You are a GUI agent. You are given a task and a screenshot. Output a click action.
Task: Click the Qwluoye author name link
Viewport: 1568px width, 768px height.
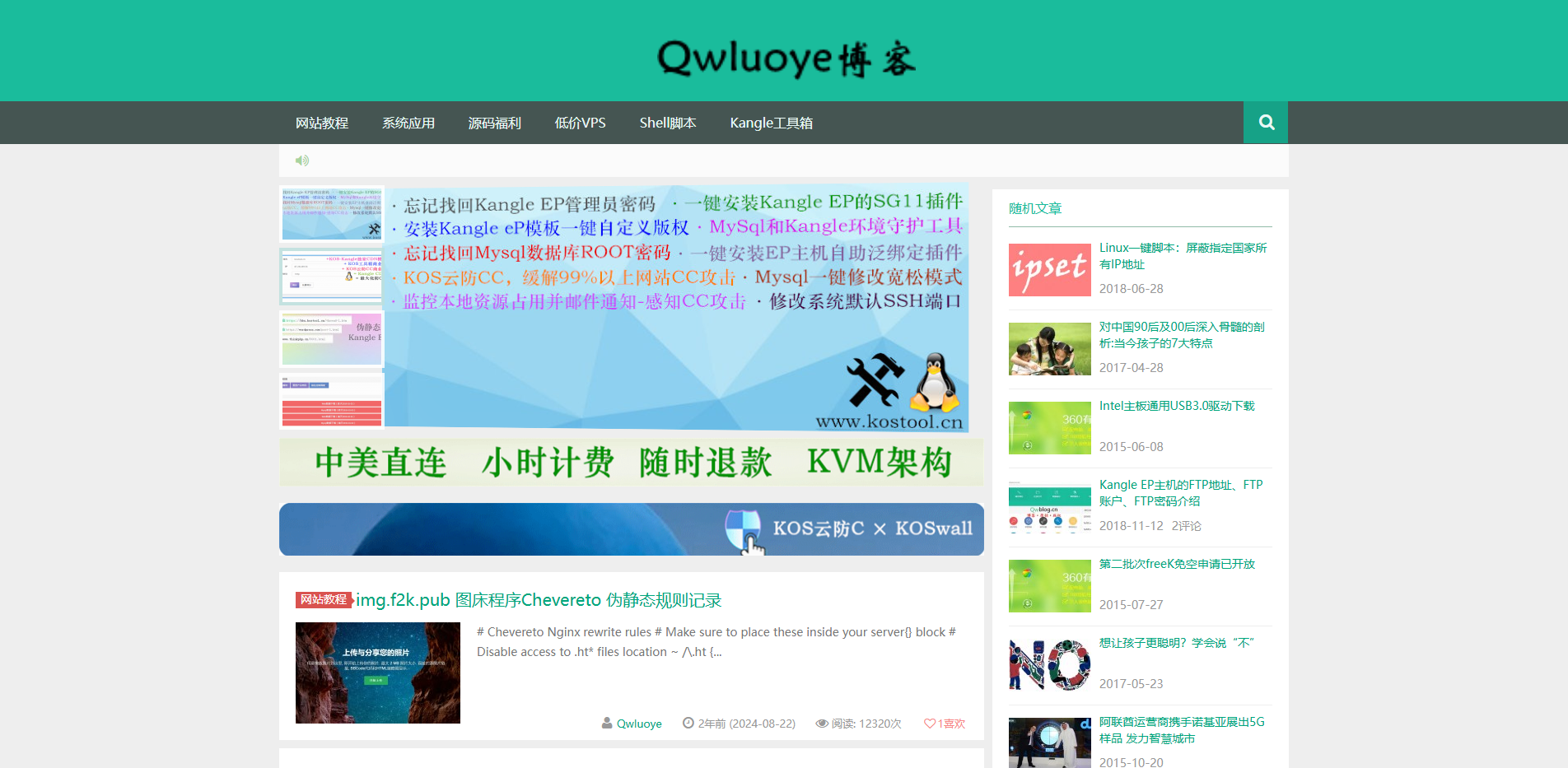point(639,724)
